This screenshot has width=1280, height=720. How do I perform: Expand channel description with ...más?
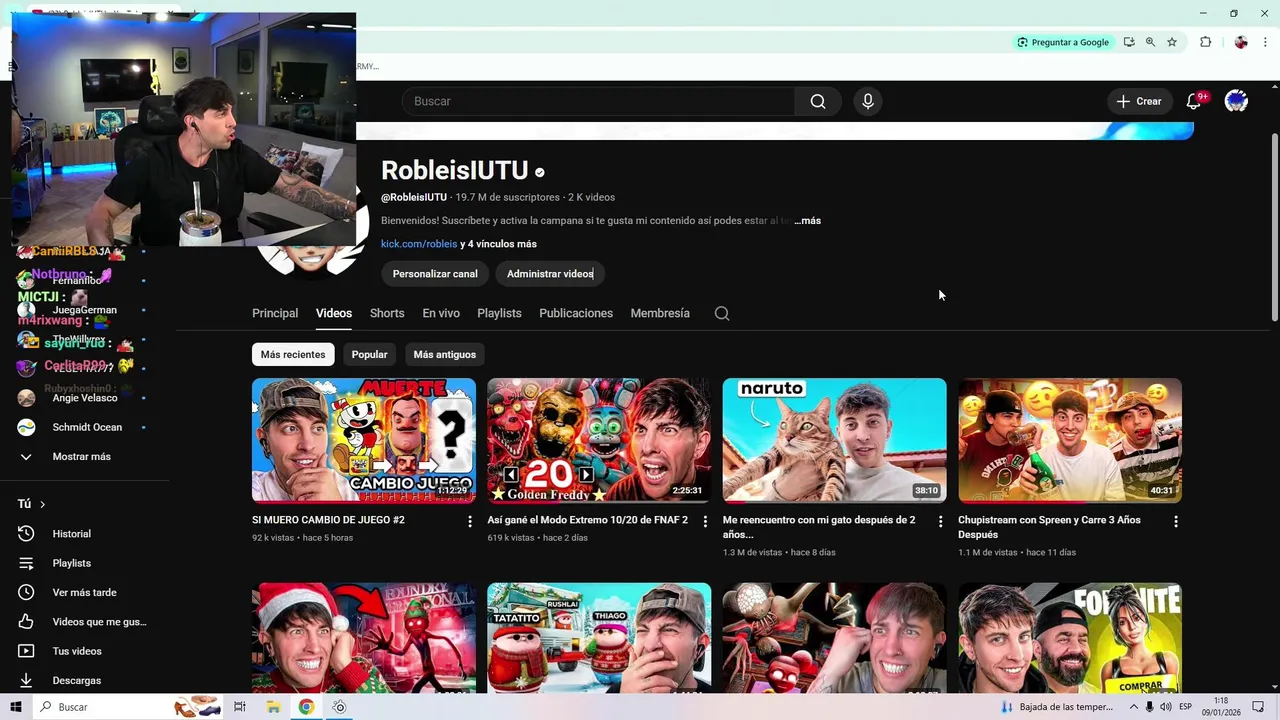tap(807, 221)
